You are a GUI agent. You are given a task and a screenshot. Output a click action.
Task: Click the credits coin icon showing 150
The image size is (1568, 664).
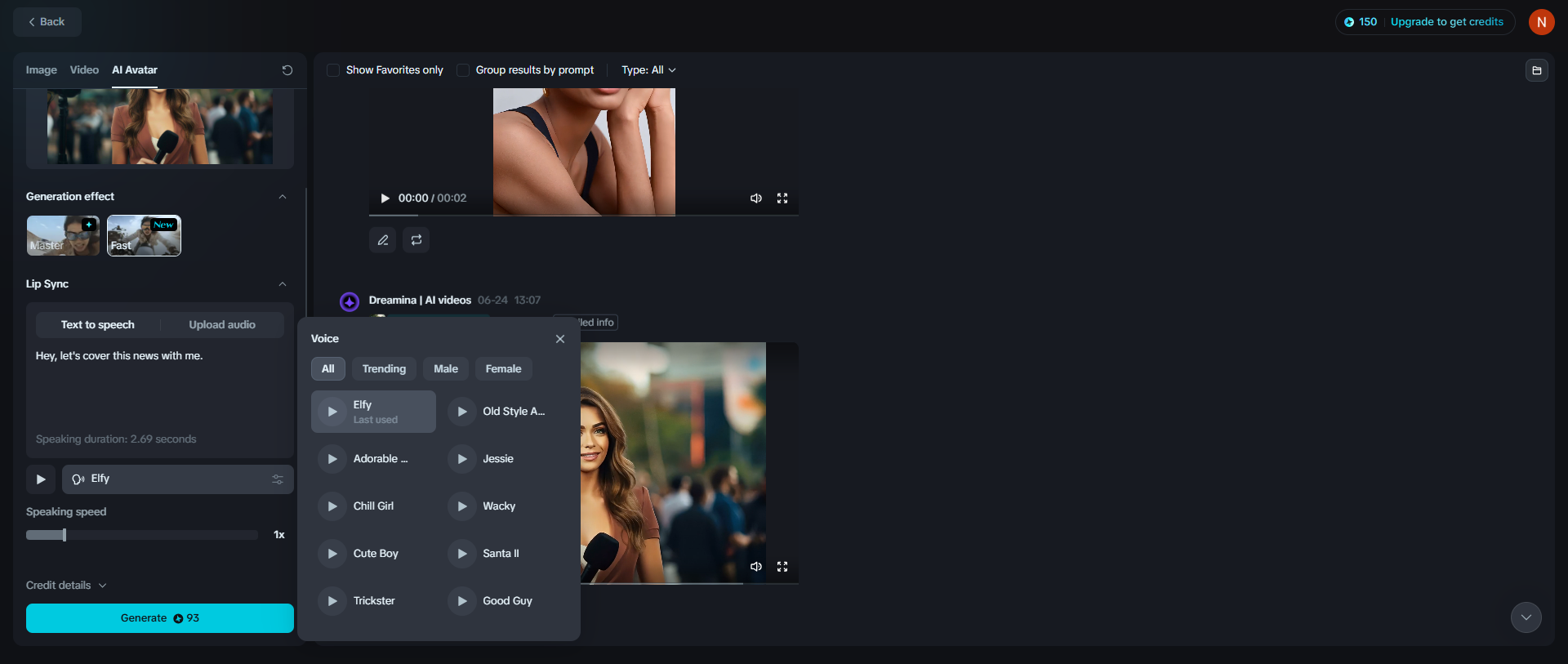tap(1349, 22)
